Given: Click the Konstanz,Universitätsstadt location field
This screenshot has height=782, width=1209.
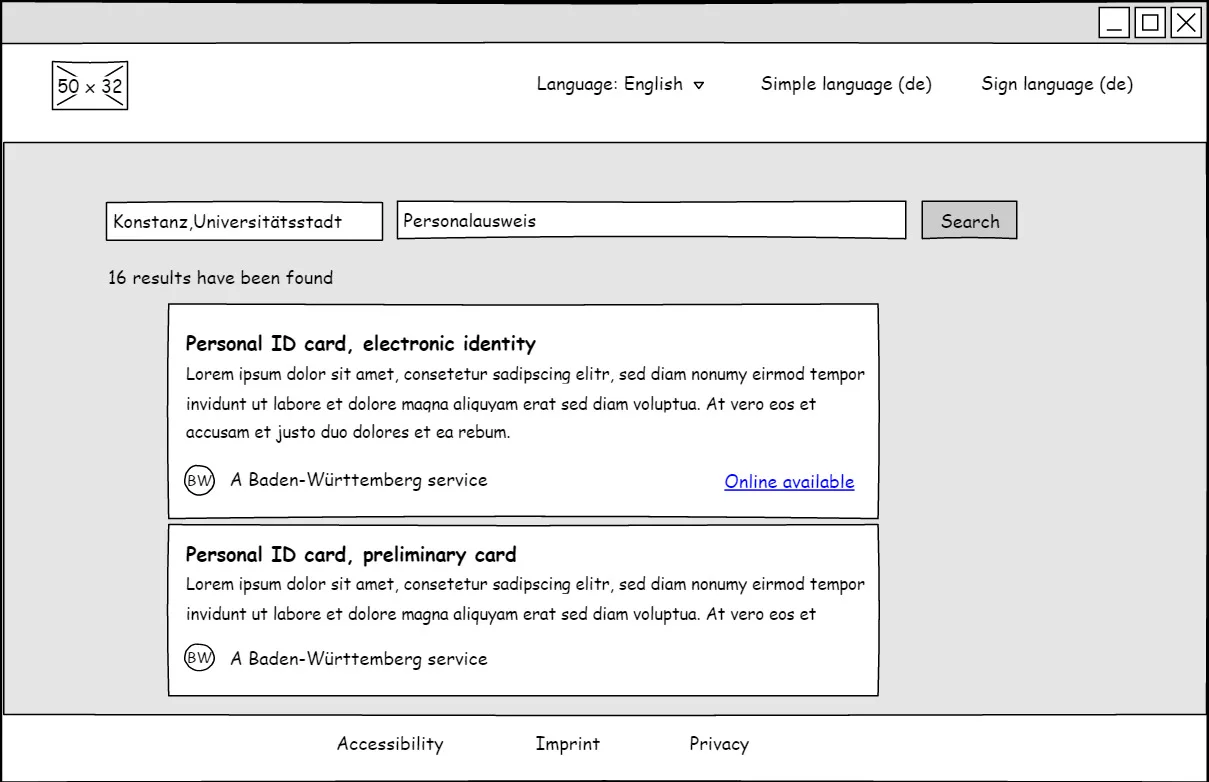Looking at the screenshot, I should [x=244, y=222].
